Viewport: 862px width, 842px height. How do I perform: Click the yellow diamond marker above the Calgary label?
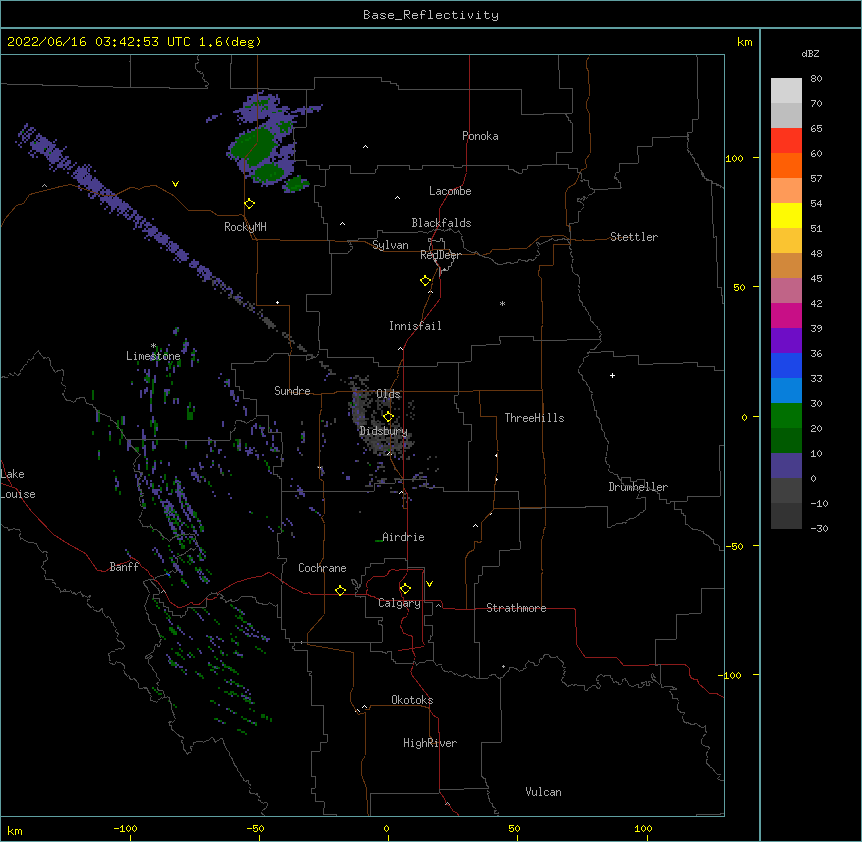(x=405, y=589)
